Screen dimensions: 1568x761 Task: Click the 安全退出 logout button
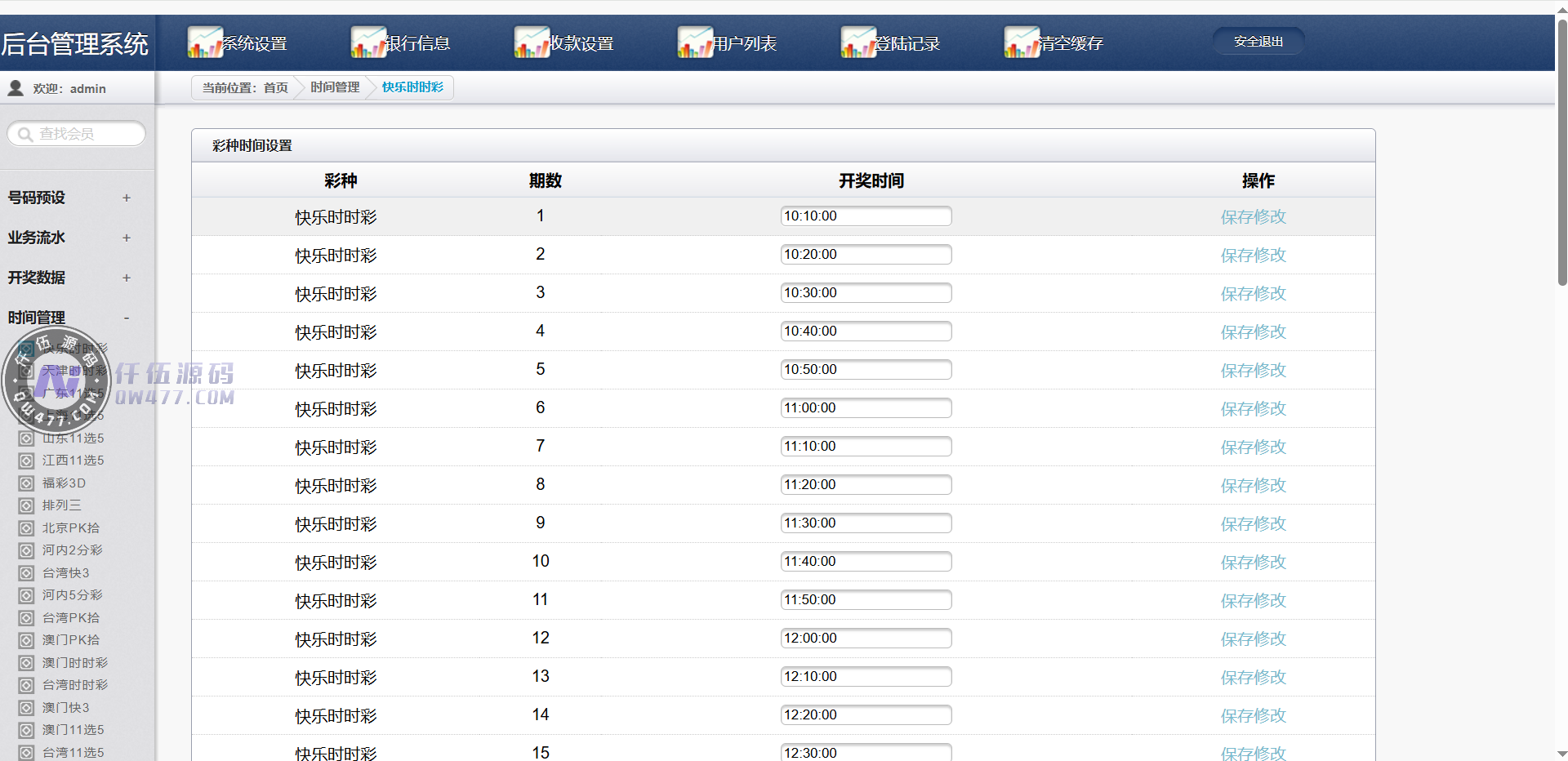click(1258, 42)
